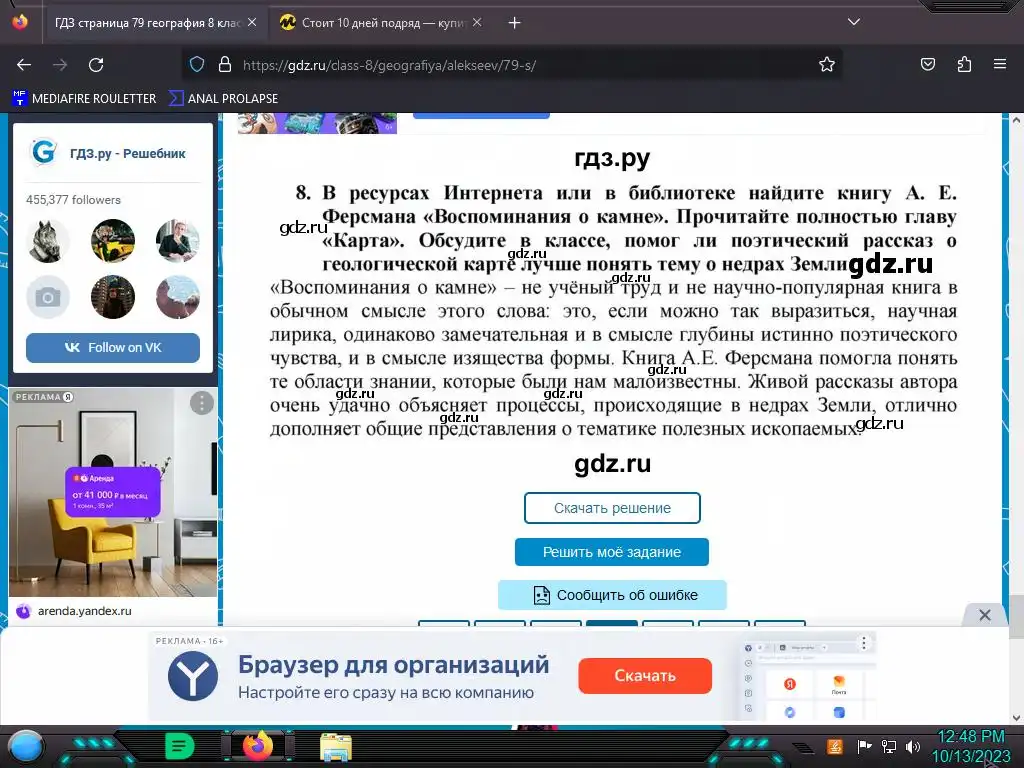Viewport: 1024px width, 768px height.
Task: Click Скачать решение button
Action: click(612, 508)
